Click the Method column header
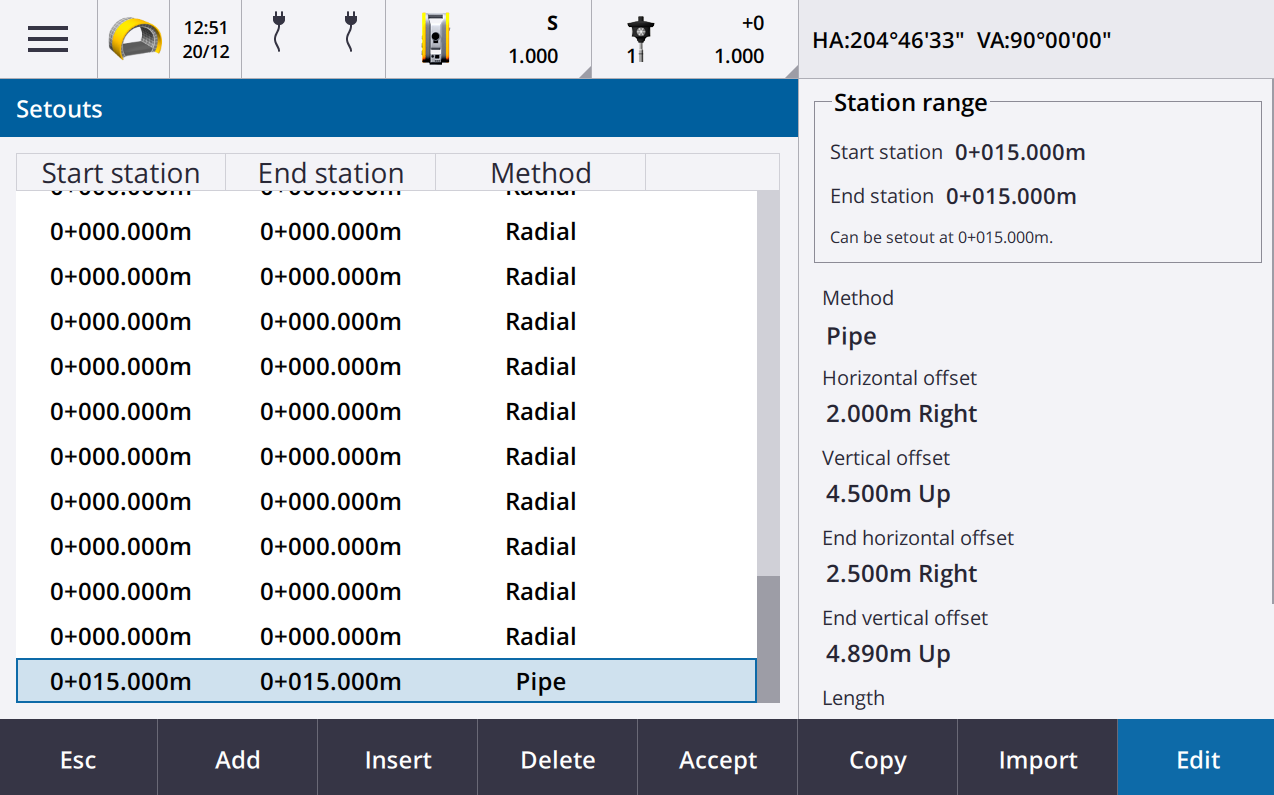The image size is (1274, 795). tap(540, 172)
